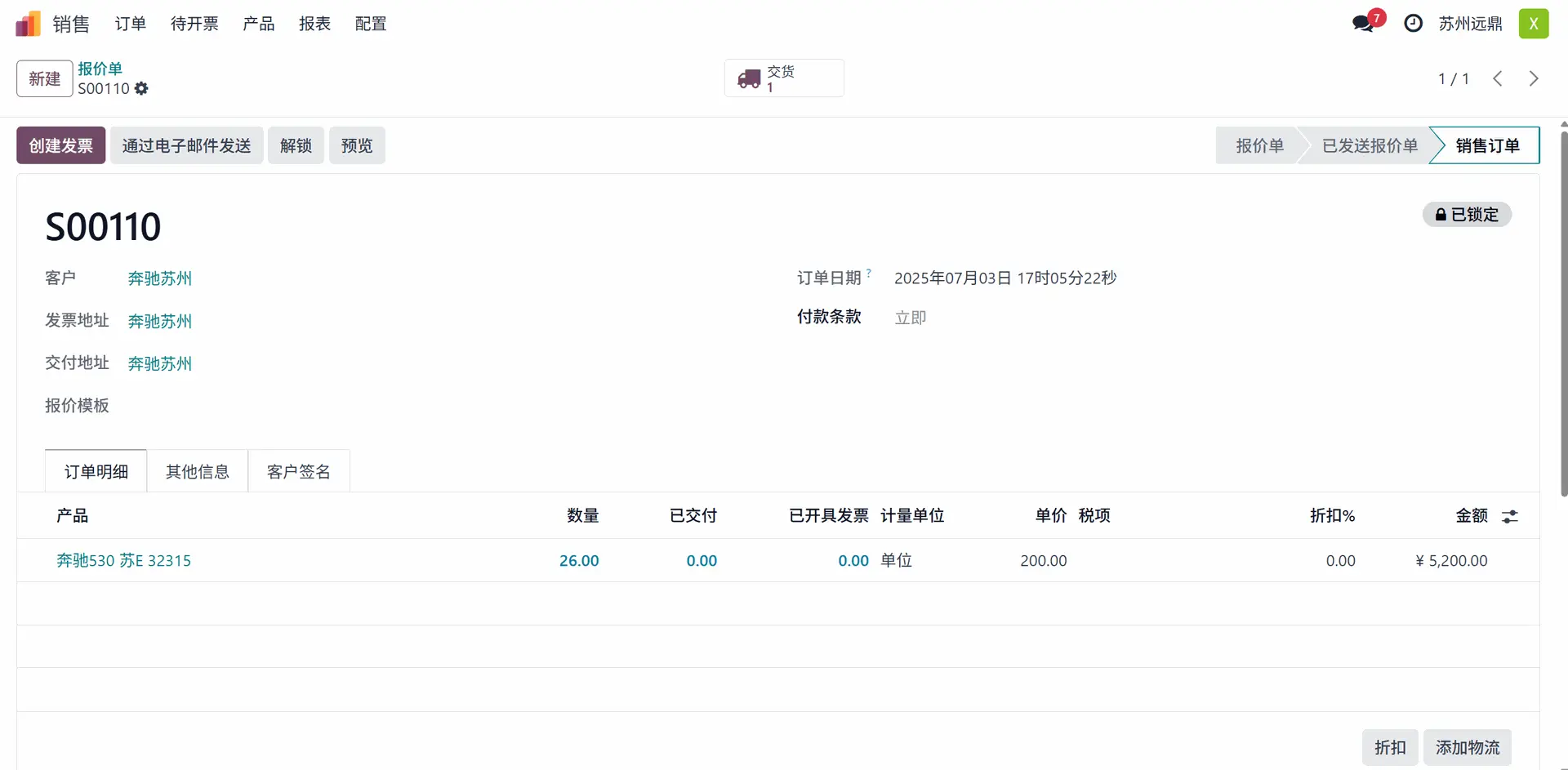Open the 报价单 breadcrumb link
The width and height of the screenshot is (1568, 770).
(100, 69)
